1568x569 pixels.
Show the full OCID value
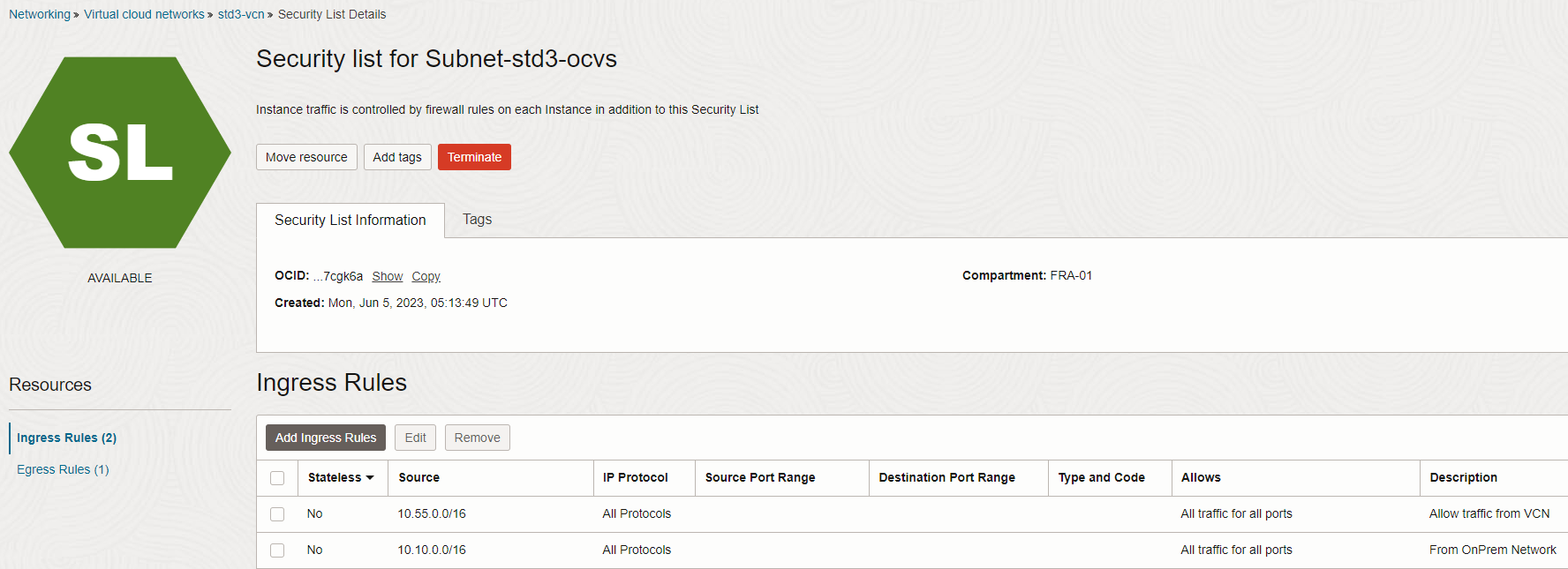coord(387,275)
